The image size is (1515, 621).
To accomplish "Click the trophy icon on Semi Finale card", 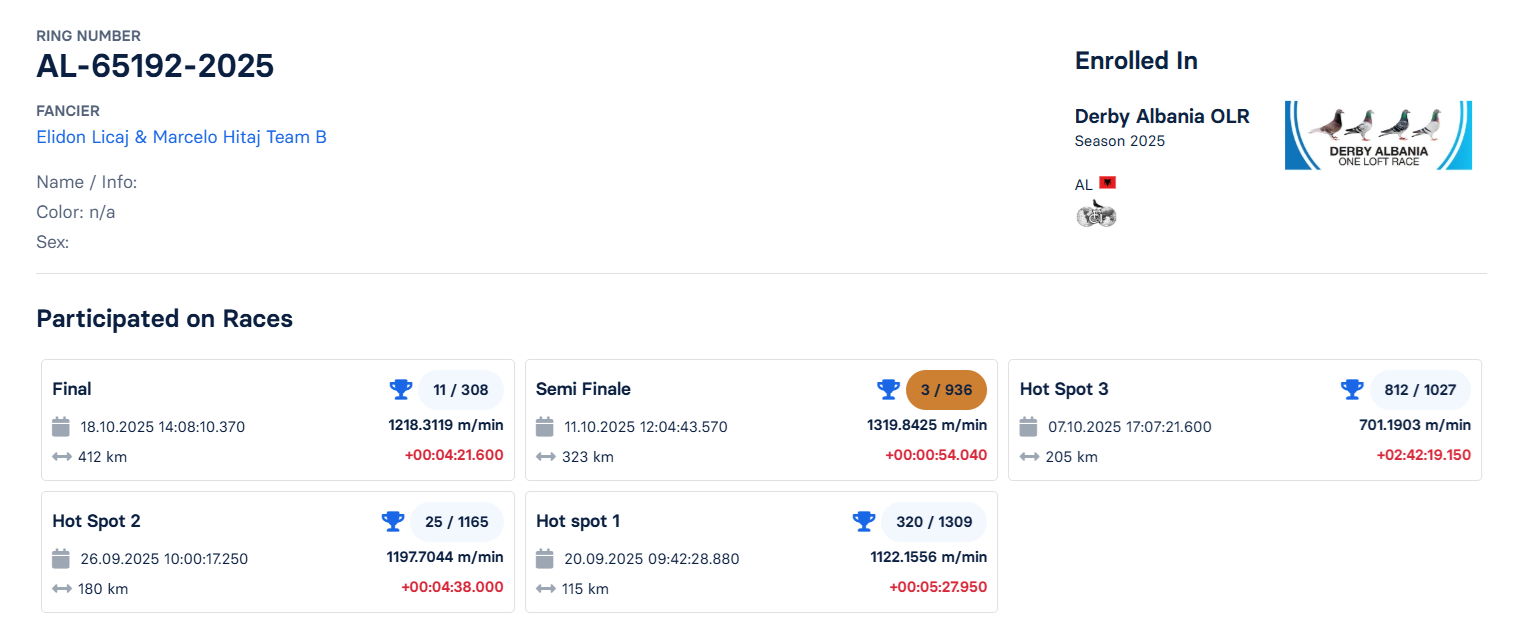I will [x=888, y=389].
